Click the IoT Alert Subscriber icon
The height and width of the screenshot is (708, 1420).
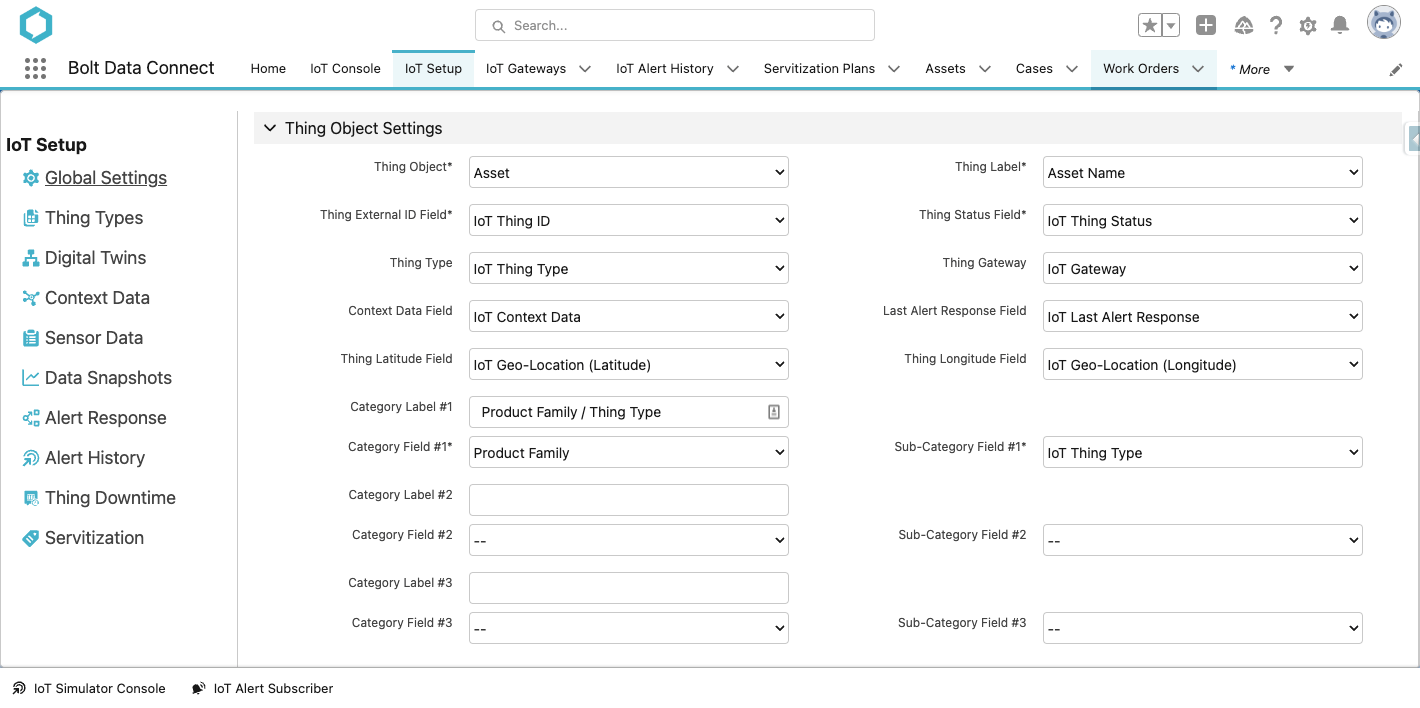[x=199, y=688]
